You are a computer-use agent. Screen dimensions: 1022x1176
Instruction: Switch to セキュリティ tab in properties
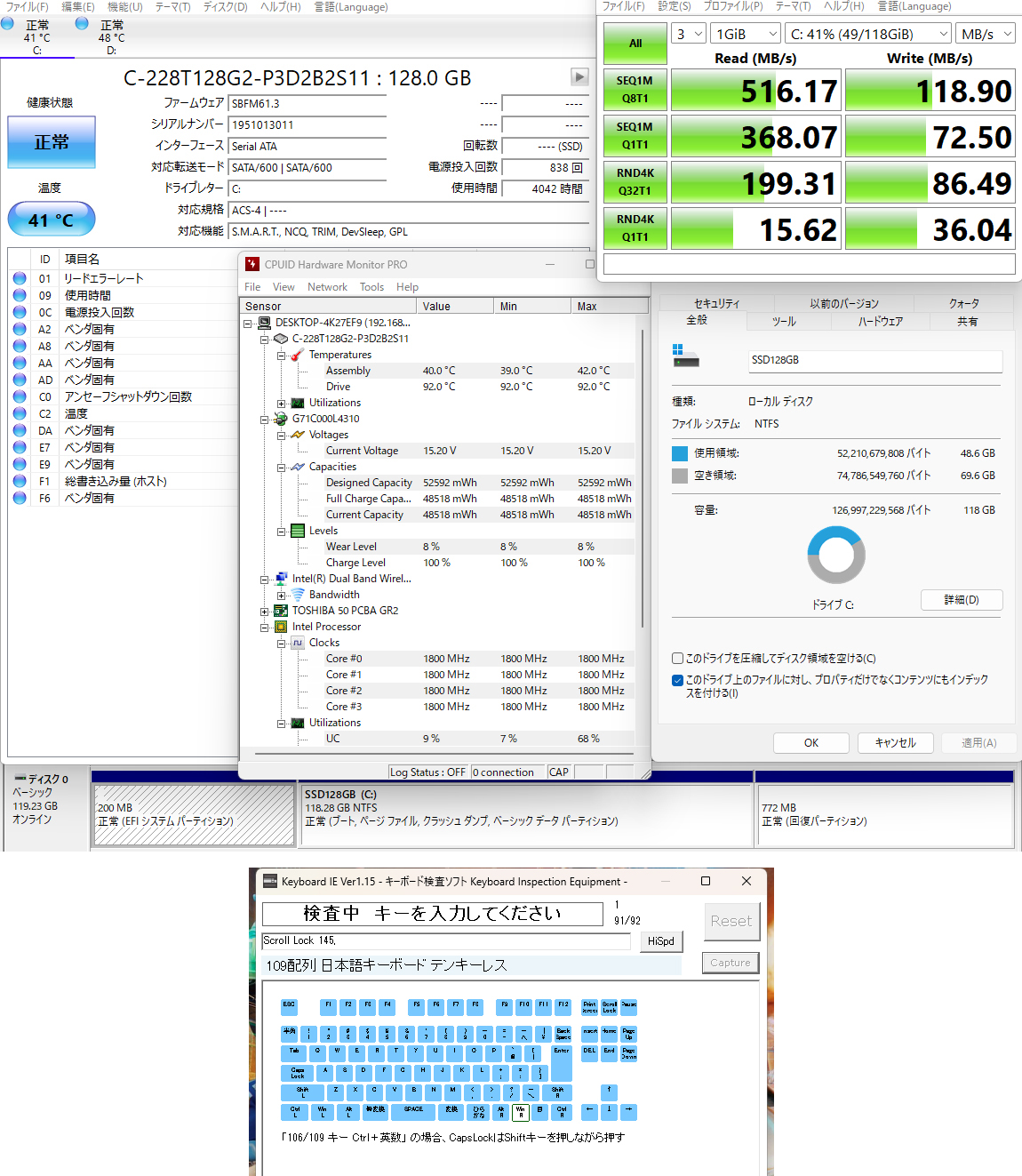pos(716,303)
